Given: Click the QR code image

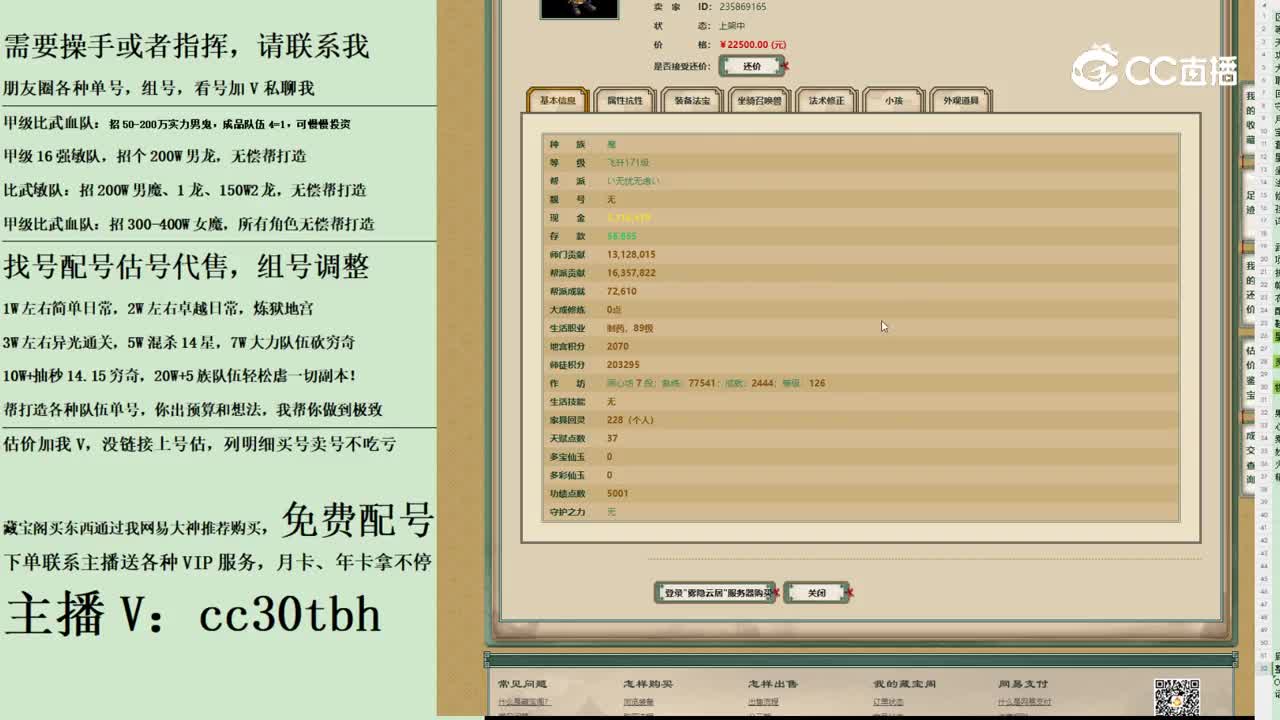Looking at the screenshot, I should (x=1177, y=699).
